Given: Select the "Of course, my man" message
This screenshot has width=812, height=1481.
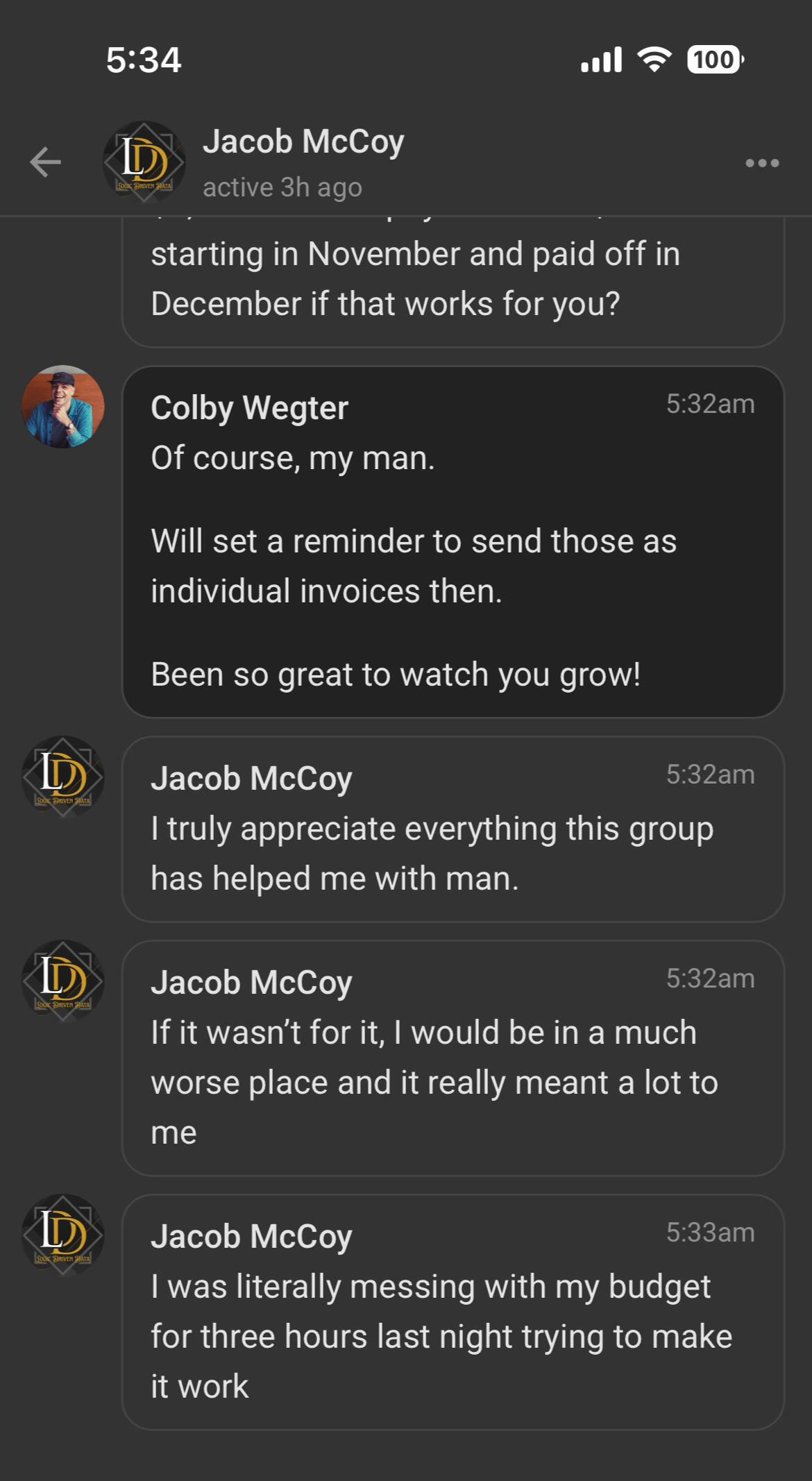Looking at the screenshot, I should (293, 459).
